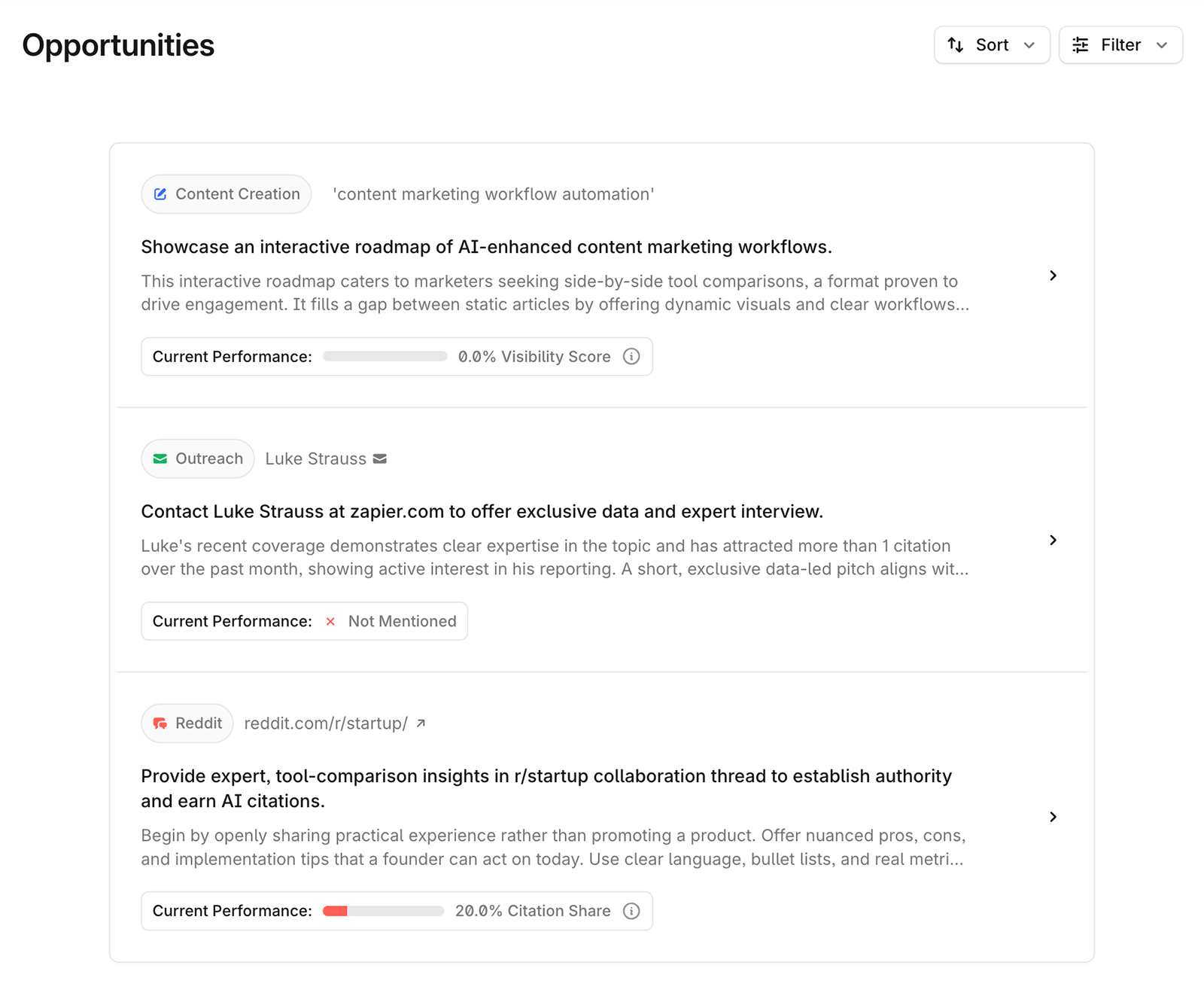Image resolution: width=1204 pixels, height=1002 pixels.
Task: Click the green Outreach mail icon
Action: click(160, 458)
